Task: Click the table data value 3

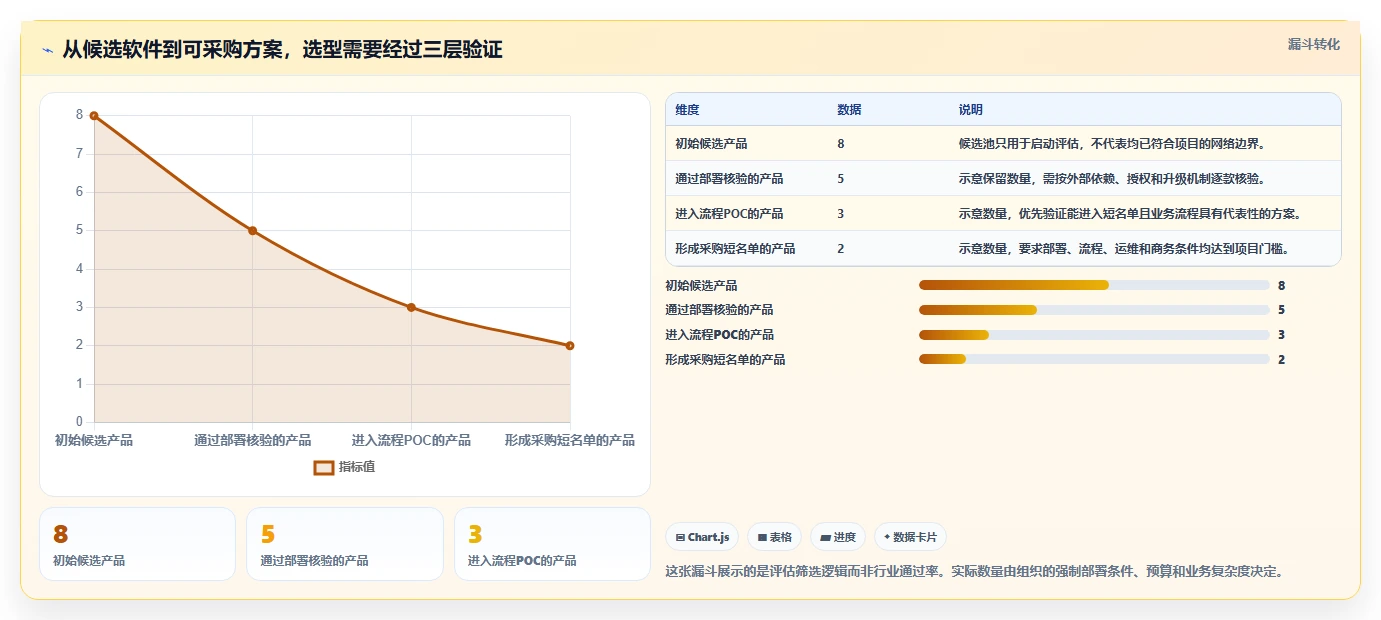Action: click(841, 214)
